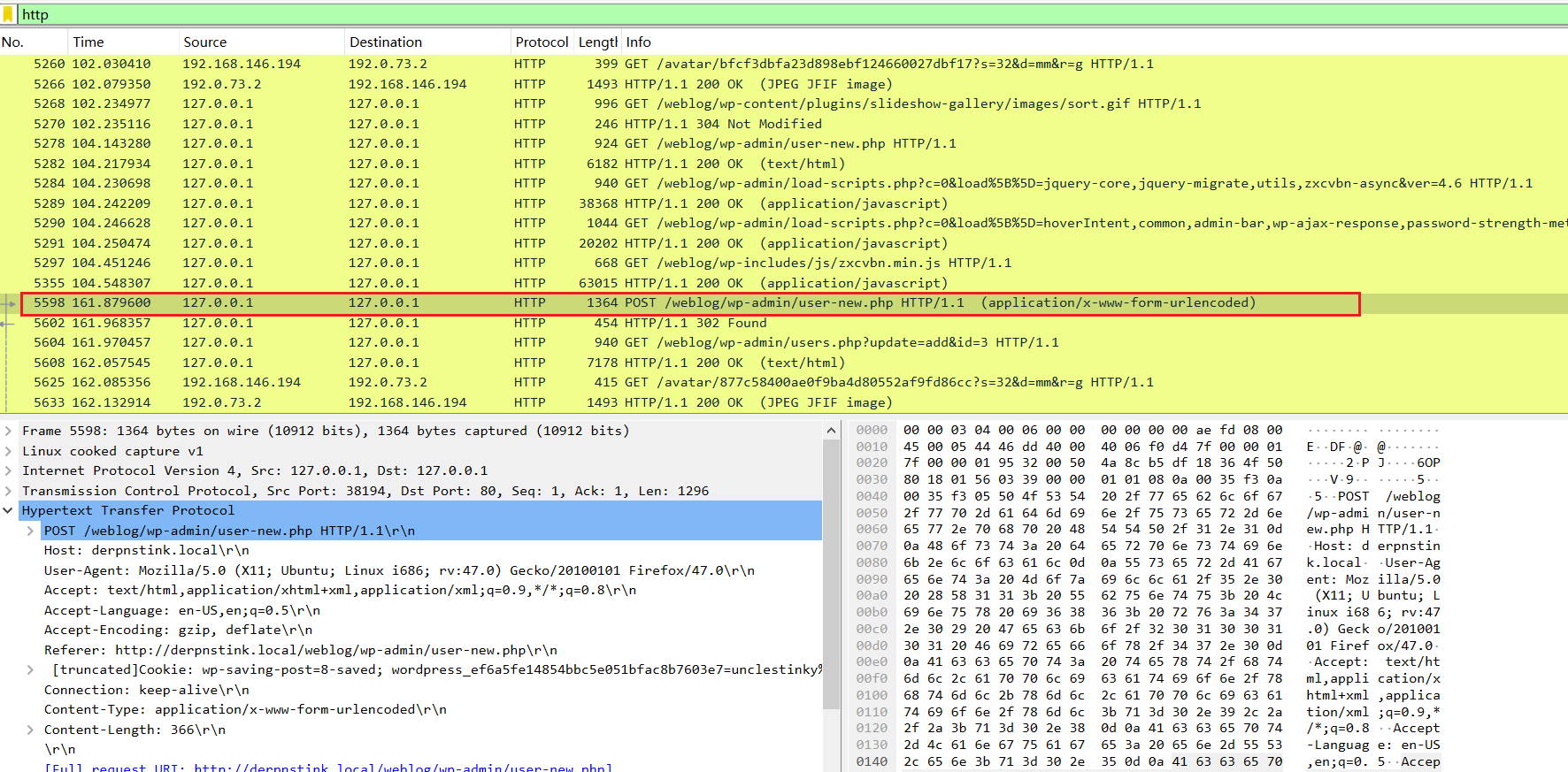The height and width of the screenshot is (772, 1568).
Task: Select packet 5289 with length 38368
Action: 784,203
